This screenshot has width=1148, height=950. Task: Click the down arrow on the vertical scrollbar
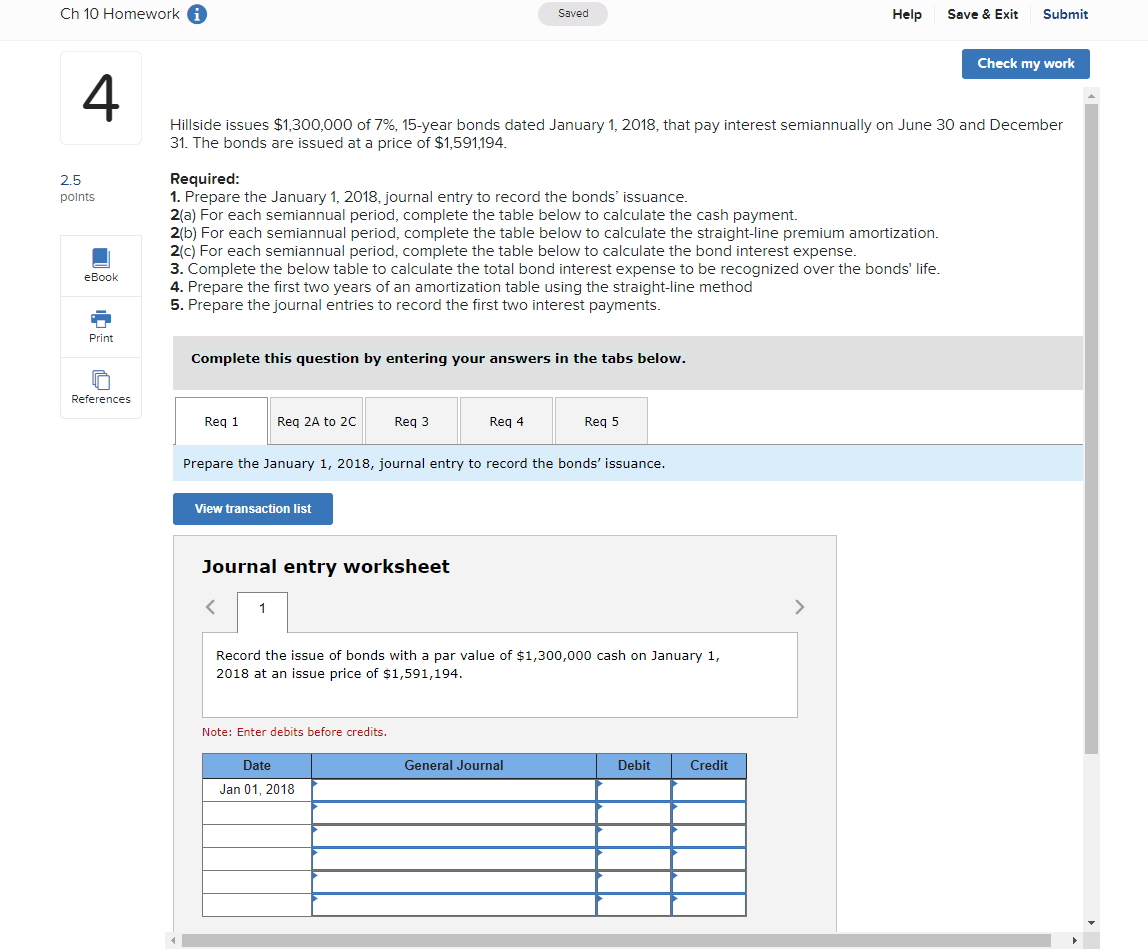click(x=1090, y=924)
